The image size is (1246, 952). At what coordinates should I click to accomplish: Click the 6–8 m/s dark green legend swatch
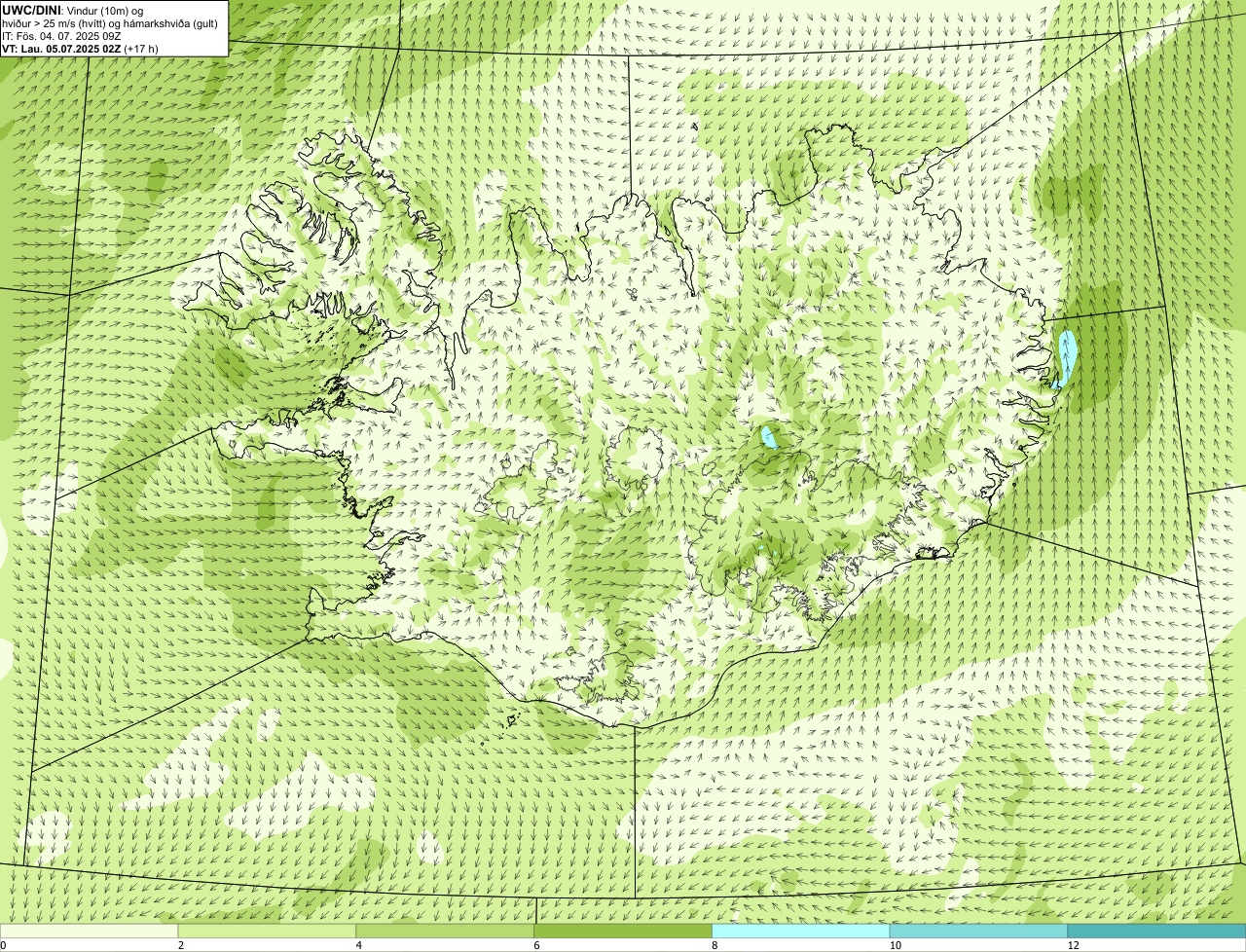click(x=623, y=931)
